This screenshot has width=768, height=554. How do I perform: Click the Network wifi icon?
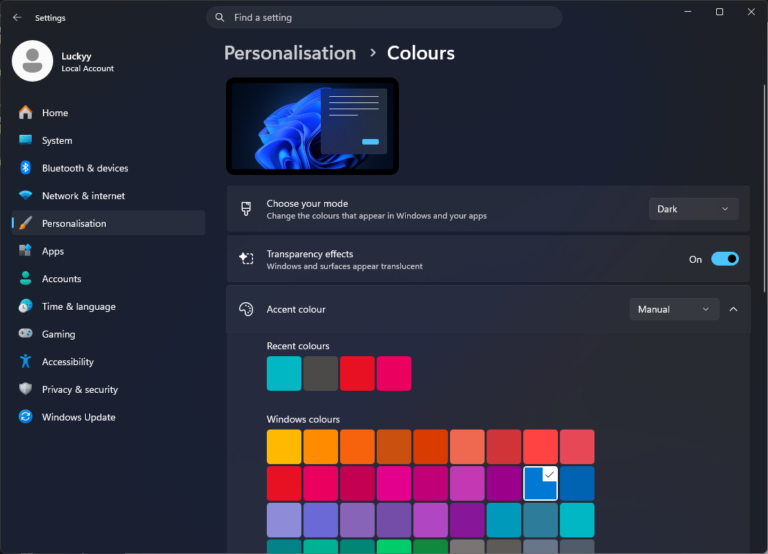25,195
